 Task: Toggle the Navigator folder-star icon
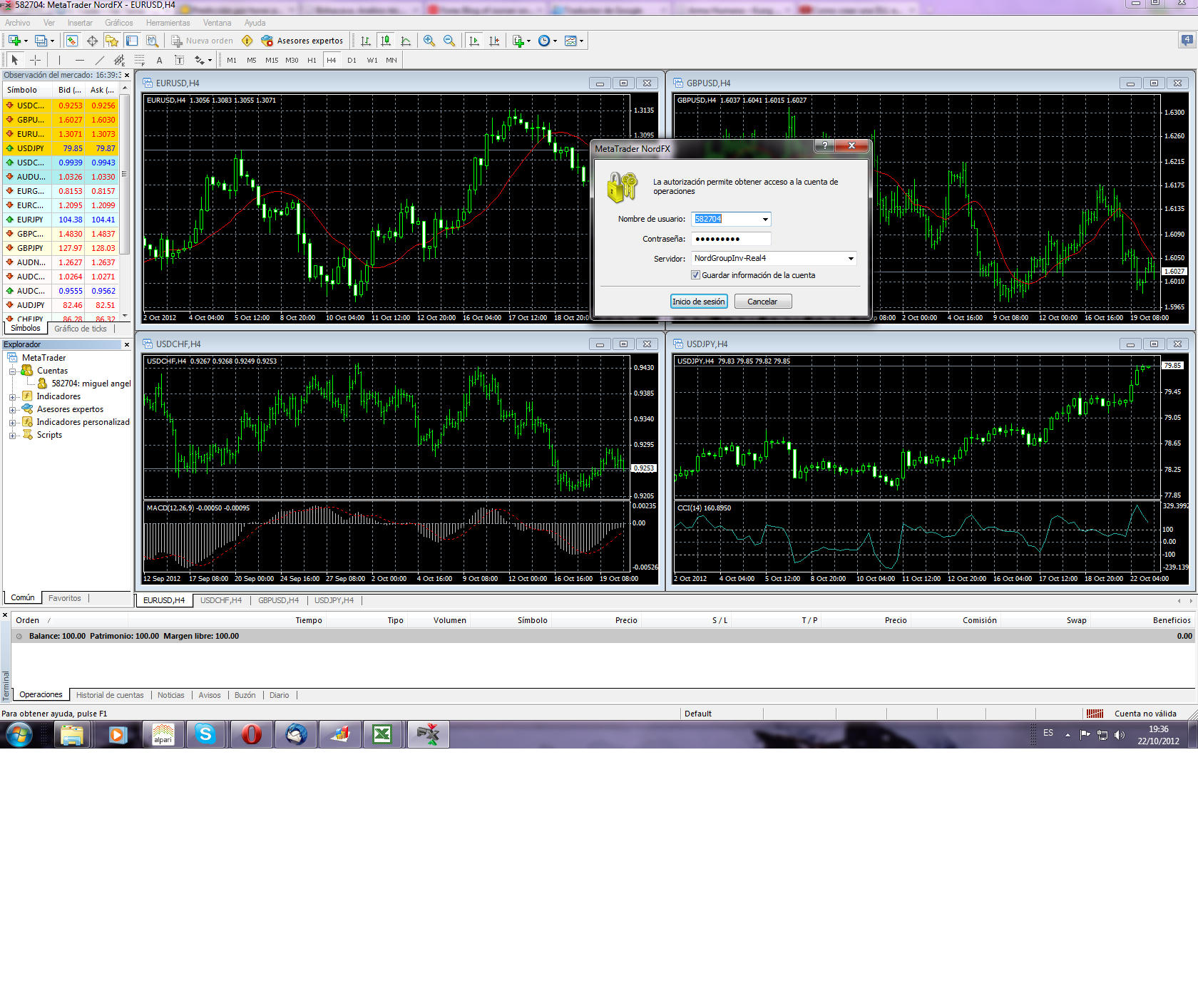point(112,41)
